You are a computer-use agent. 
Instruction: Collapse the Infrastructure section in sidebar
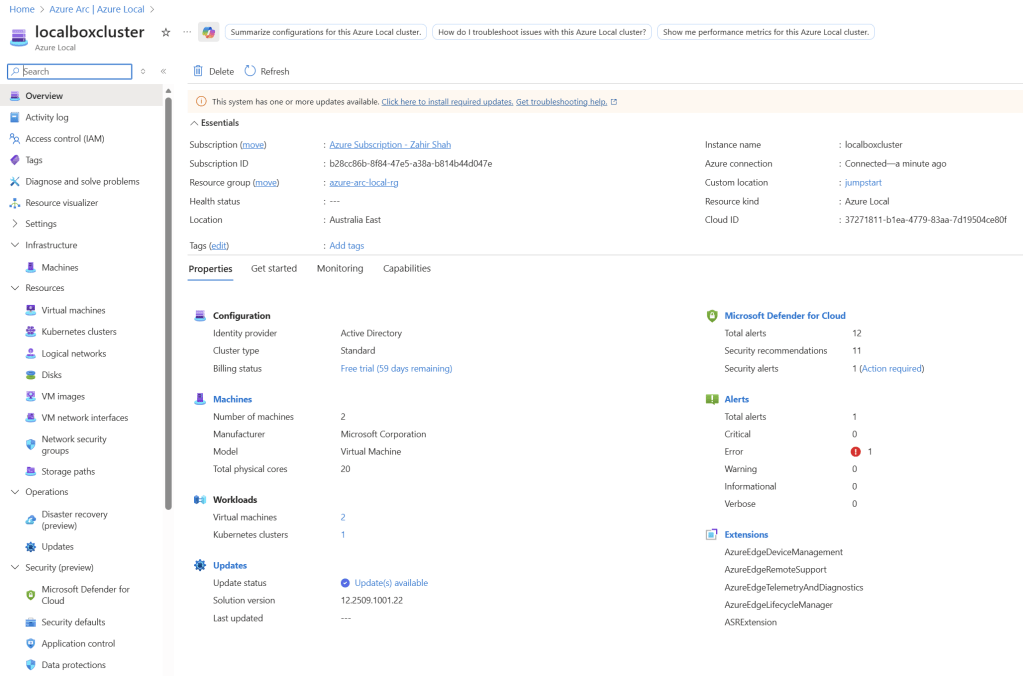(x=15, y=245)
